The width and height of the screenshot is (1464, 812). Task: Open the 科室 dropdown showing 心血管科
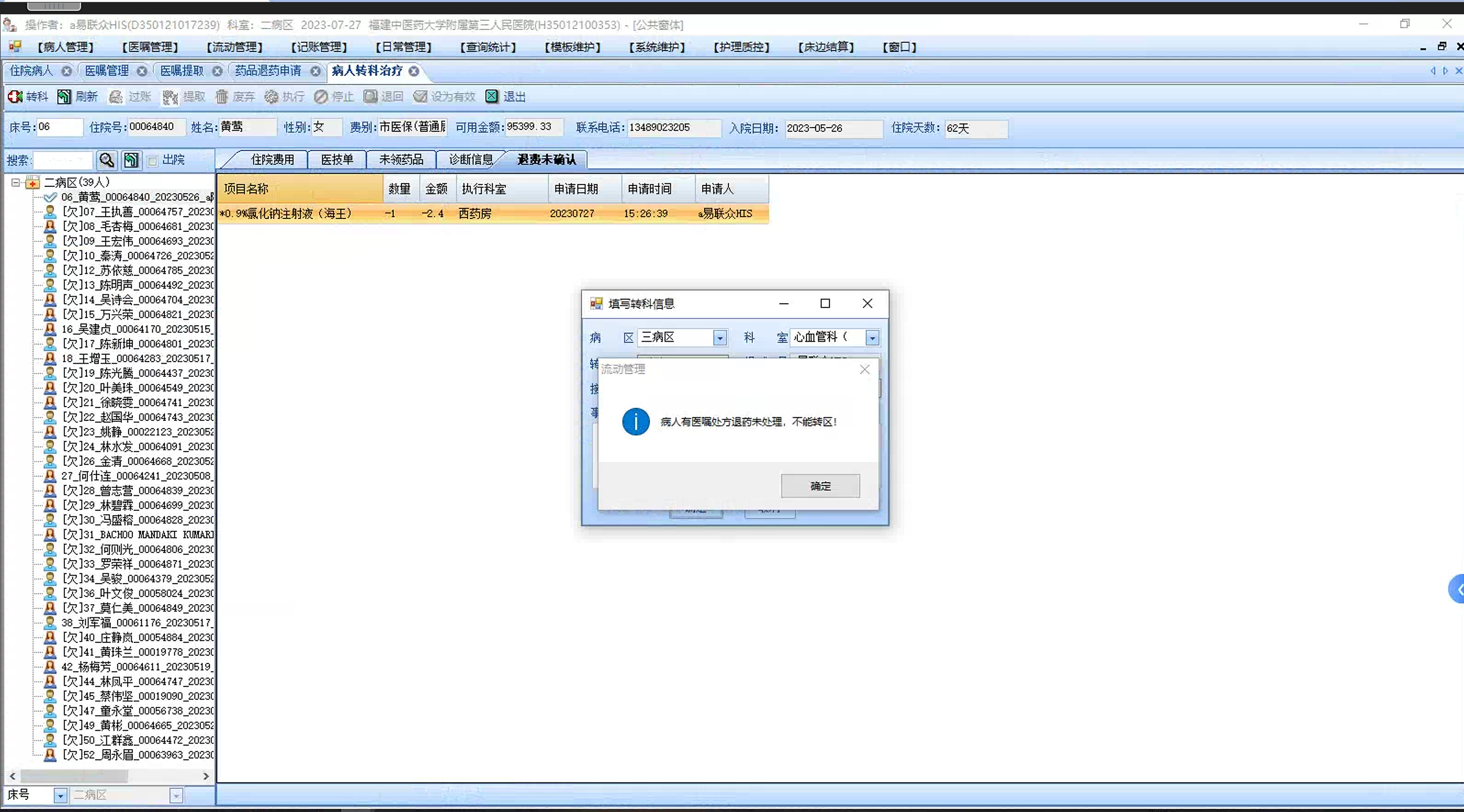tap(872, 338)
